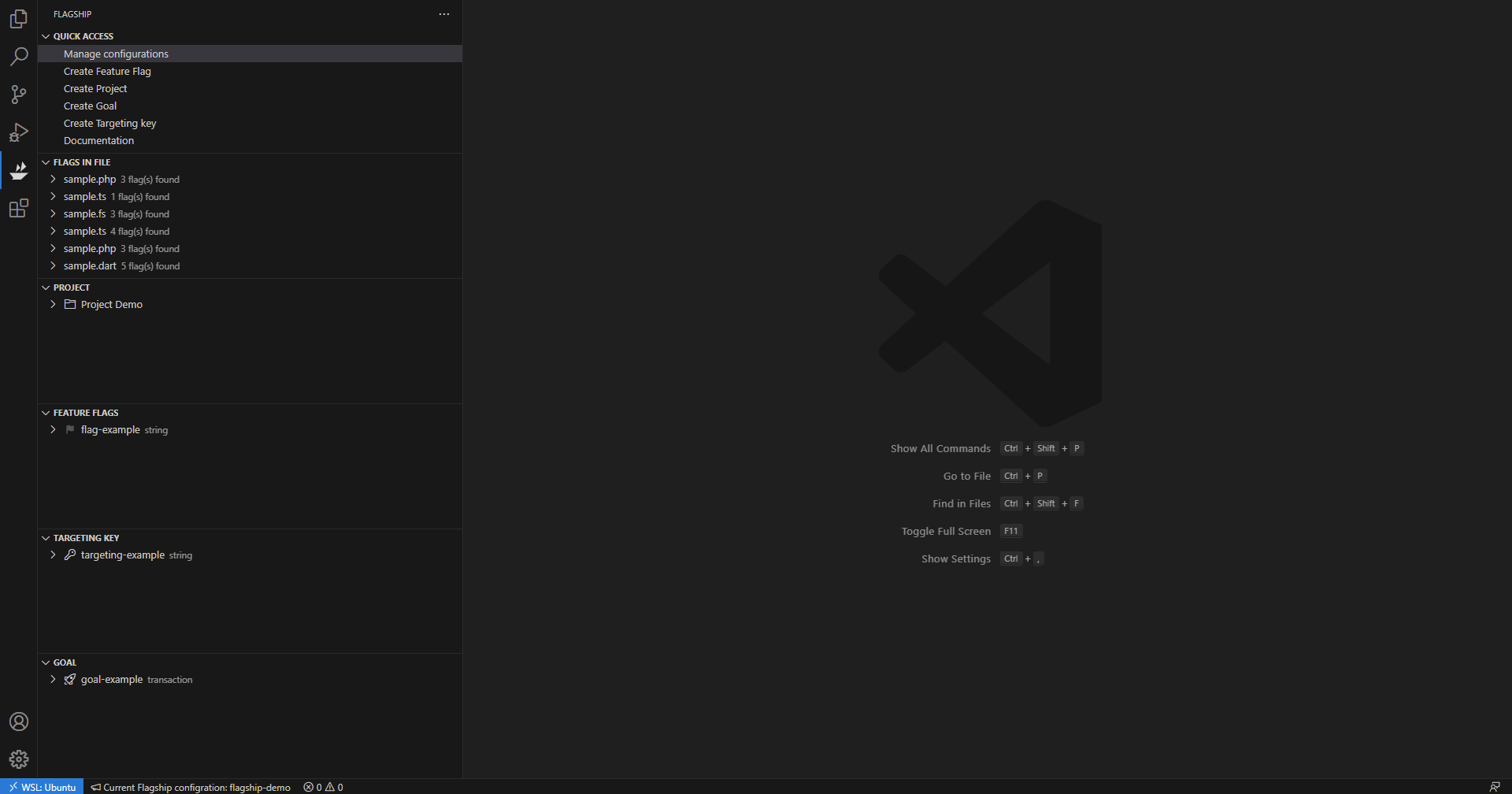This screenshot has width=1512, height=794.
Task: Open the errors and warnings status indicator
Action: 324,787
